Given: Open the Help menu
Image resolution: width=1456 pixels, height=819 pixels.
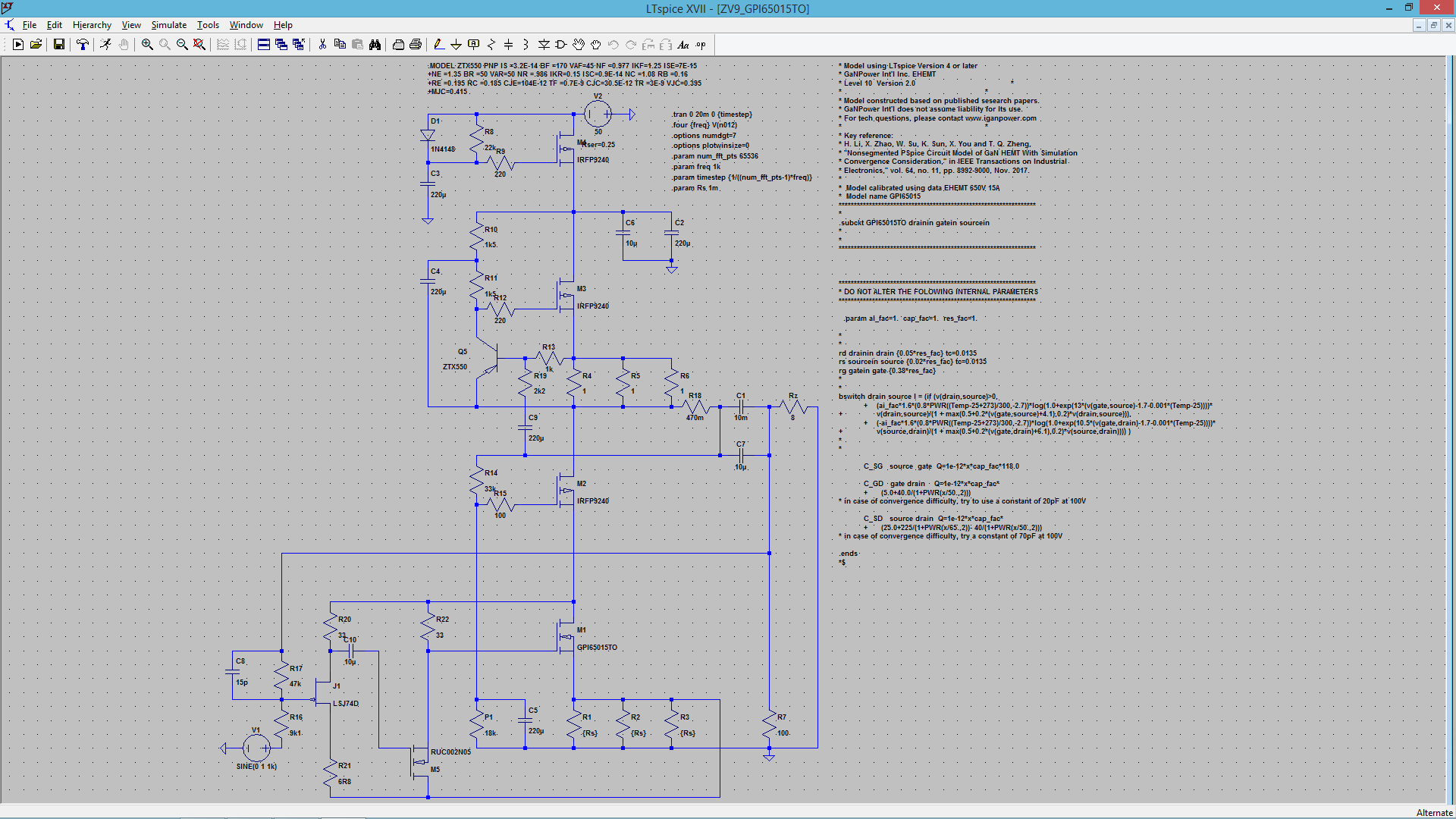Looking at the screenshot, I should point(283,25).
